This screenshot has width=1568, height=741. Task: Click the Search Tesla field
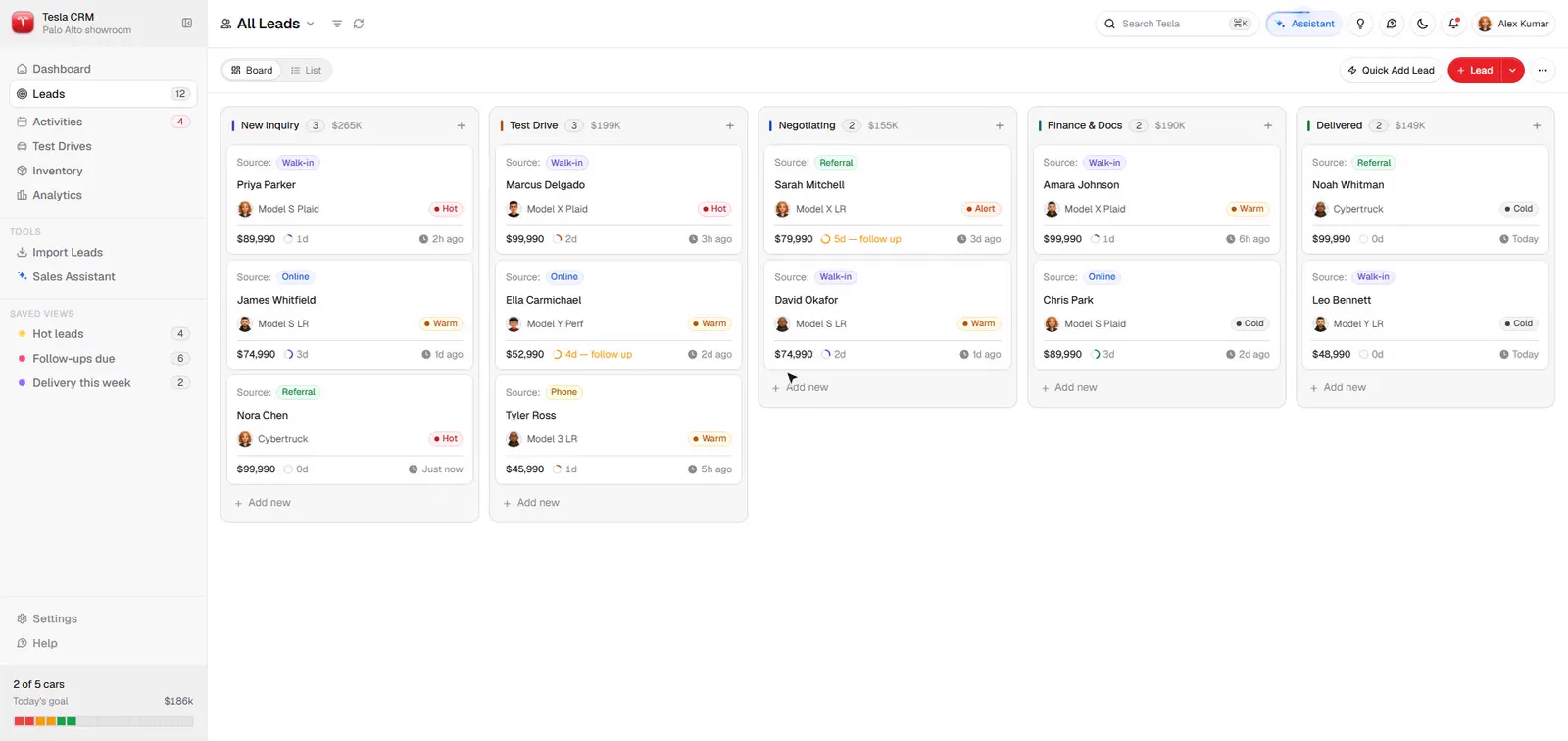[1176, 24]
